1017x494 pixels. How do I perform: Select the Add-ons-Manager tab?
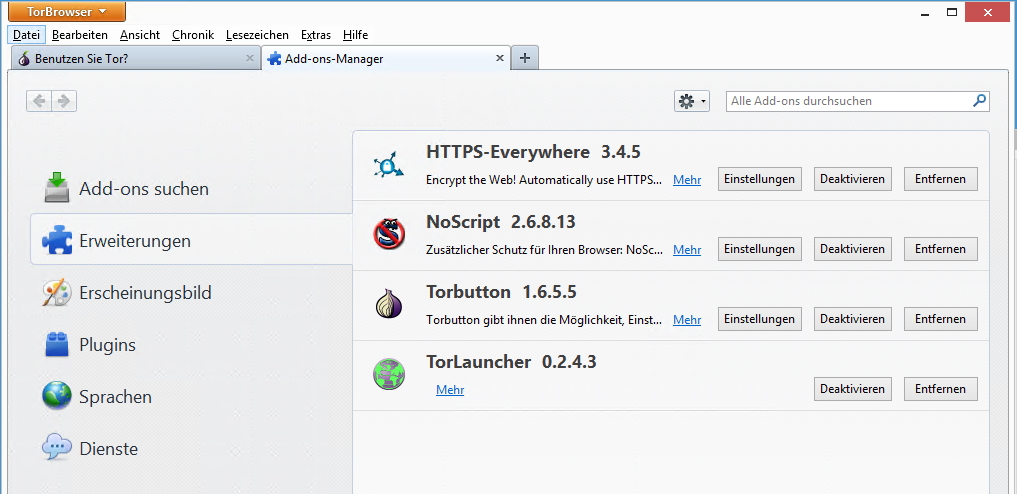tap(386, 58)
